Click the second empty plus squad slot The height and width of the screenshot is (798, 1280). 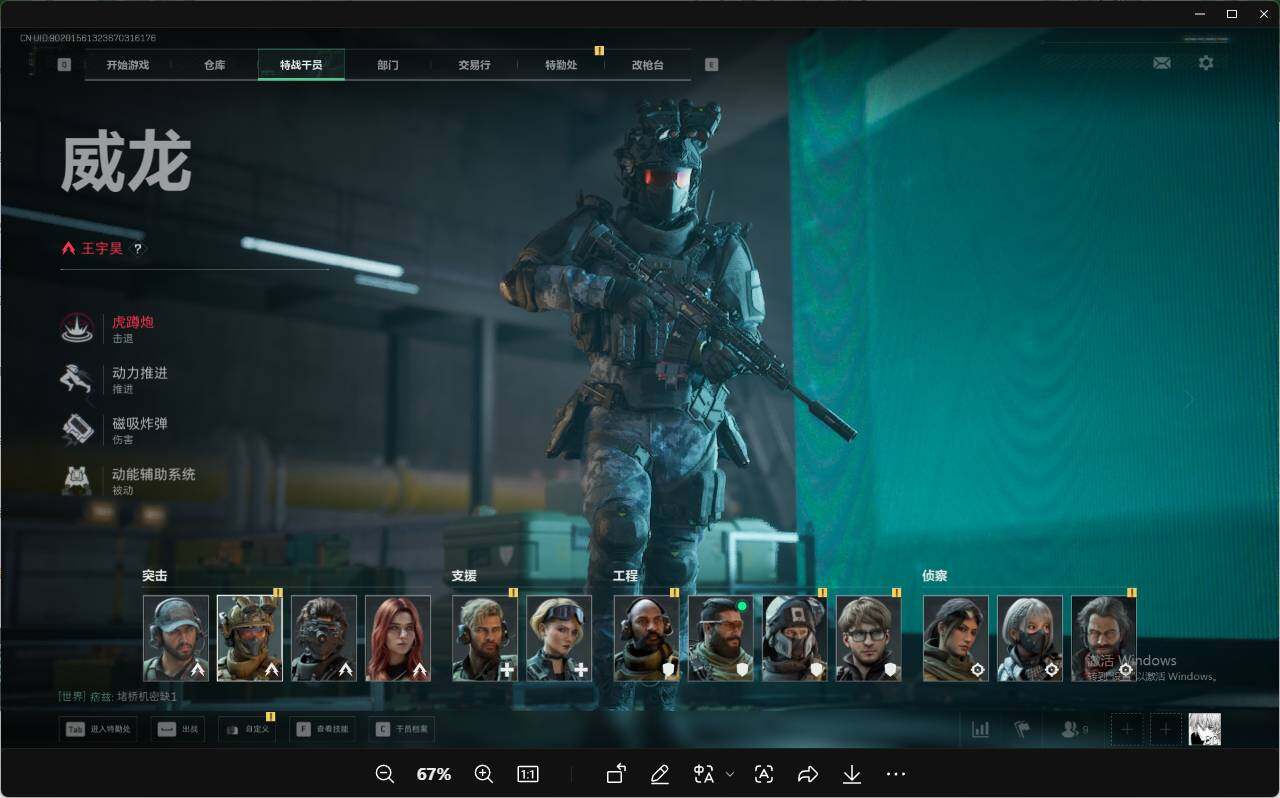[1165, 729]
